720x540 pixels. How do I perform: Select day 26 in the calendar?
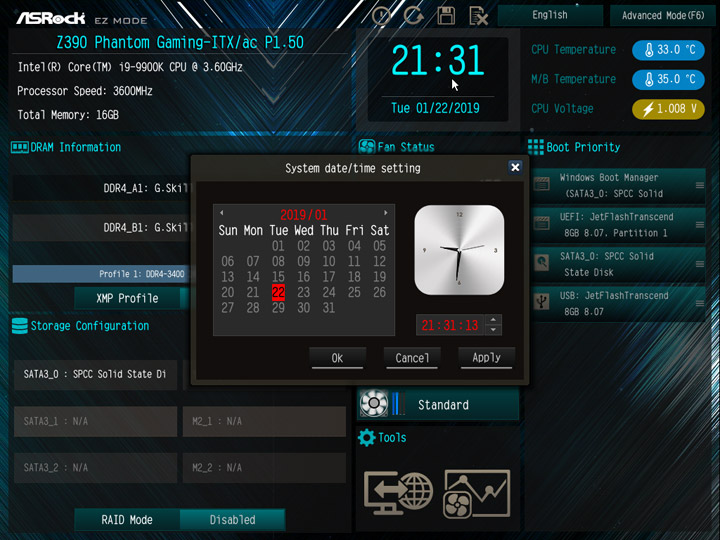tap(379, 292)
